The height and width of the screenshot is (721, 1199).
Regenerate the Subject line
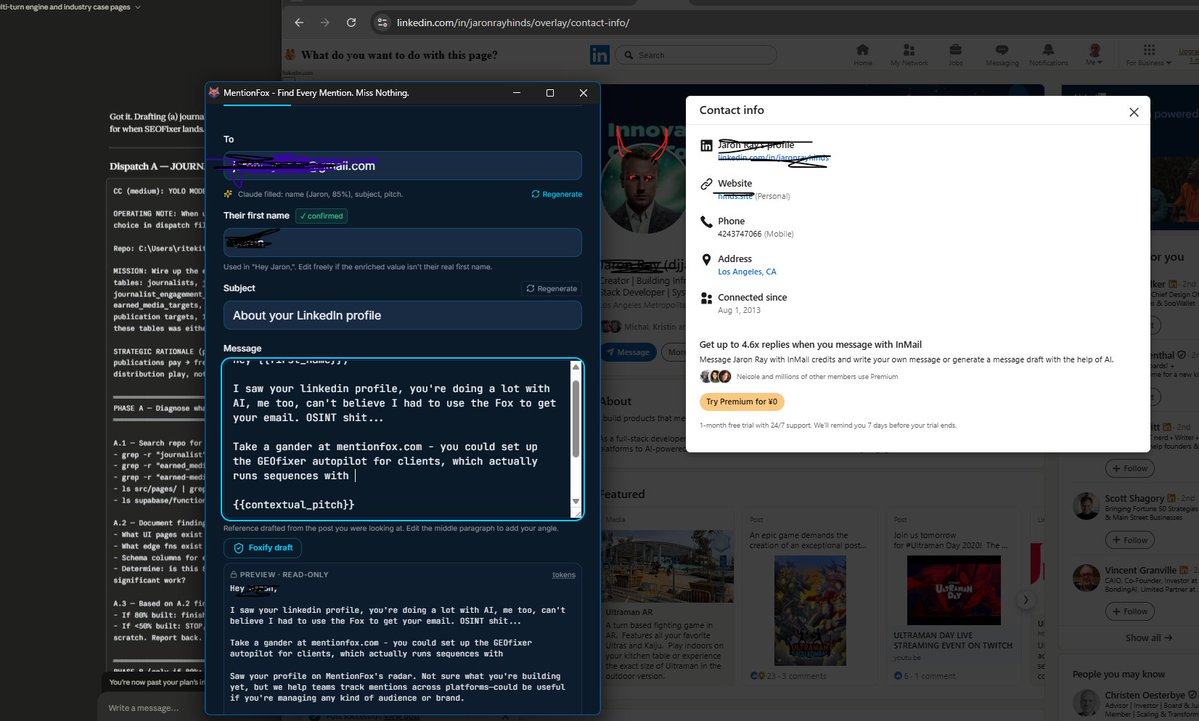pos(551,288)
